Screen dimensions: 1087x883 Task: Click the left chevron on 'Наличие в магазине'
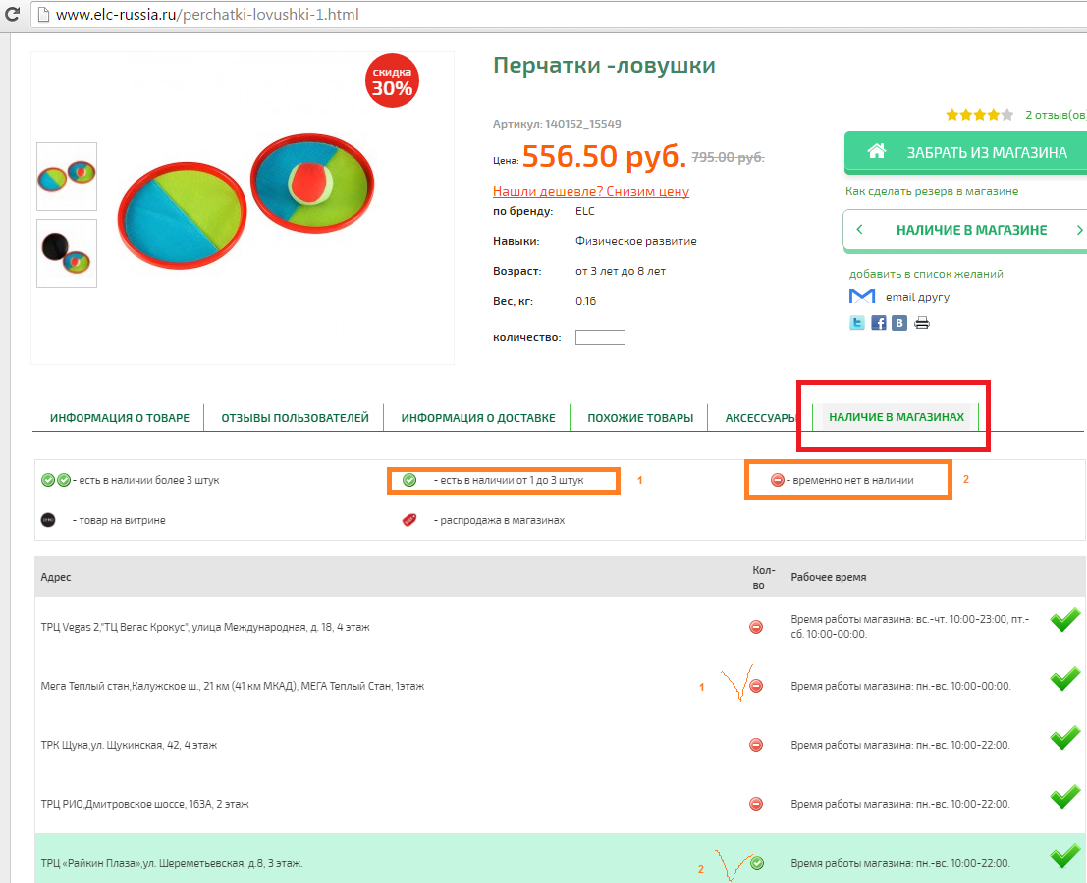pos(860,229)
